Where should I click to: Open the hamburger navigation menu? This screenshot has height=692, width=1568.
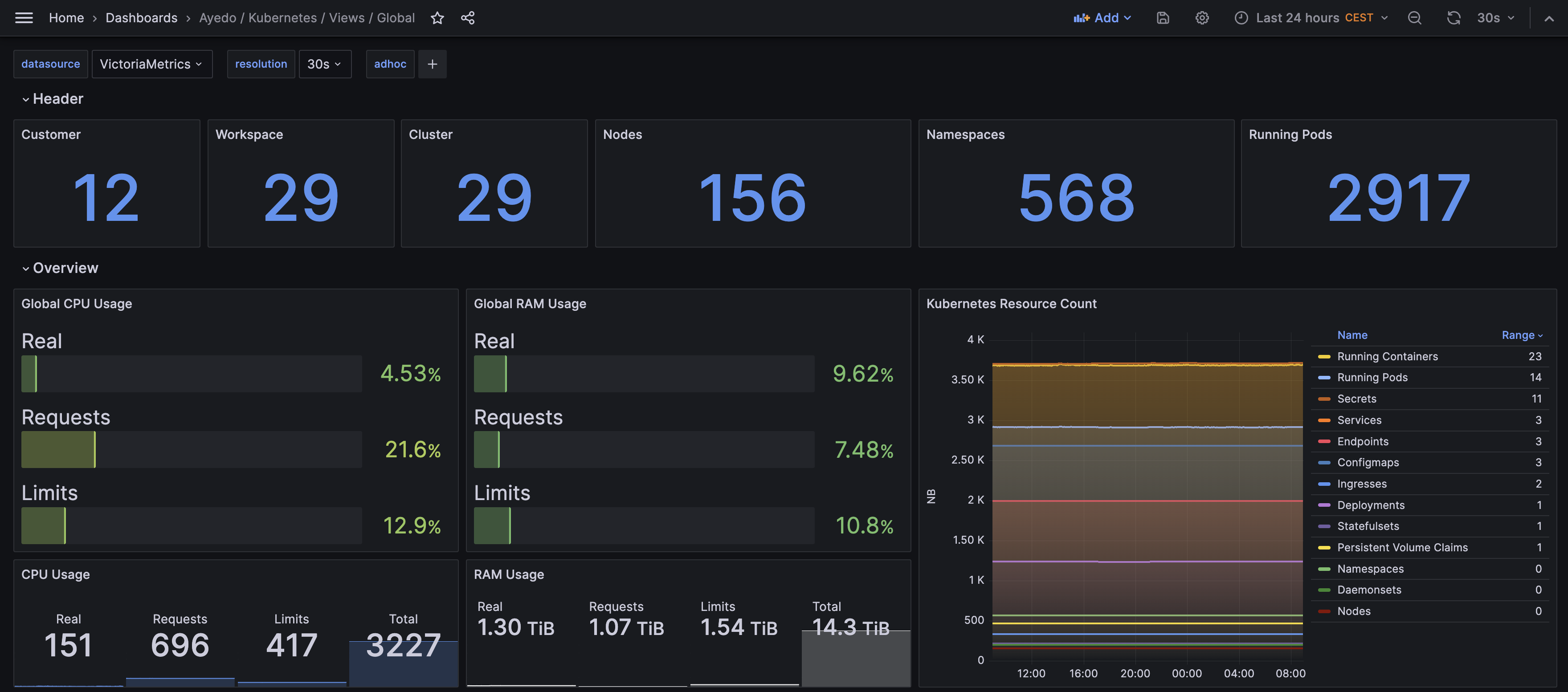pos(24,18)
